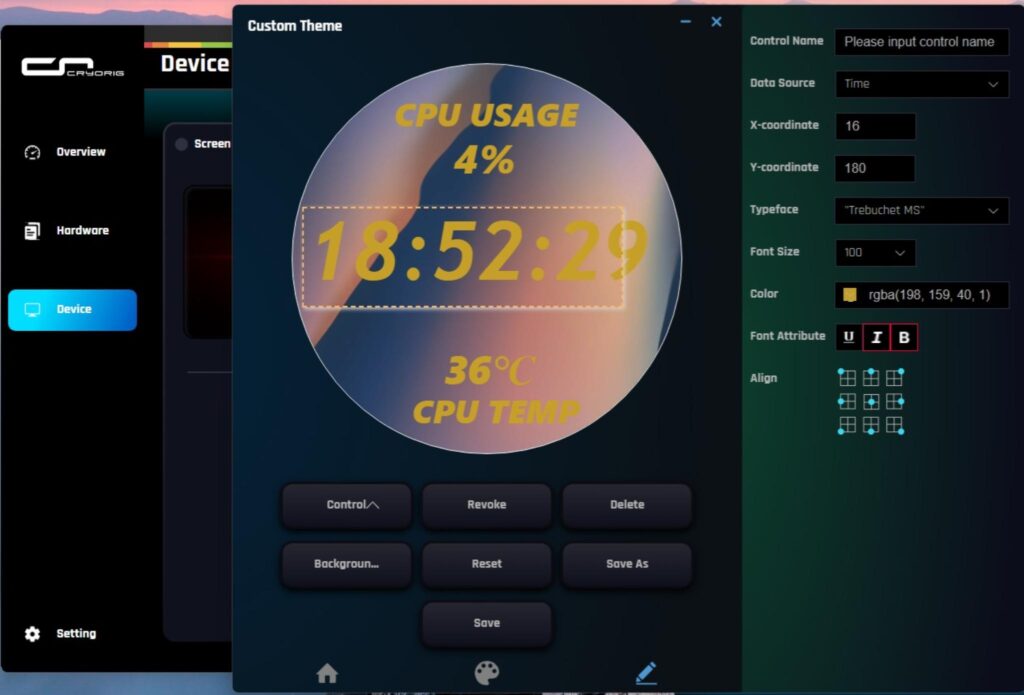Close the Custom Theme window
The height and width of the screenshot is (695, 1024).
coord(716,22)
